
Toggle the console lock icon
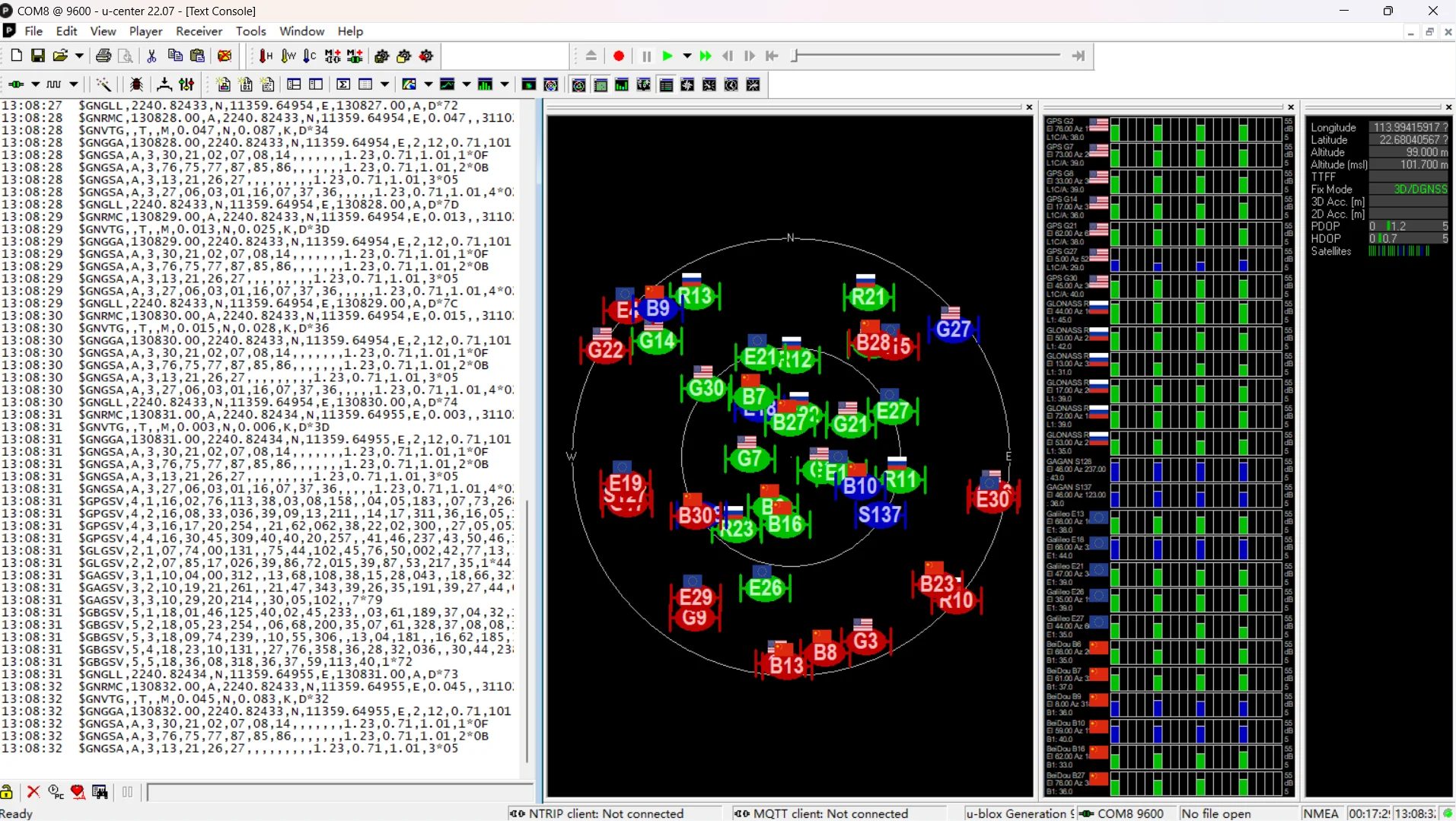point(7,792)
